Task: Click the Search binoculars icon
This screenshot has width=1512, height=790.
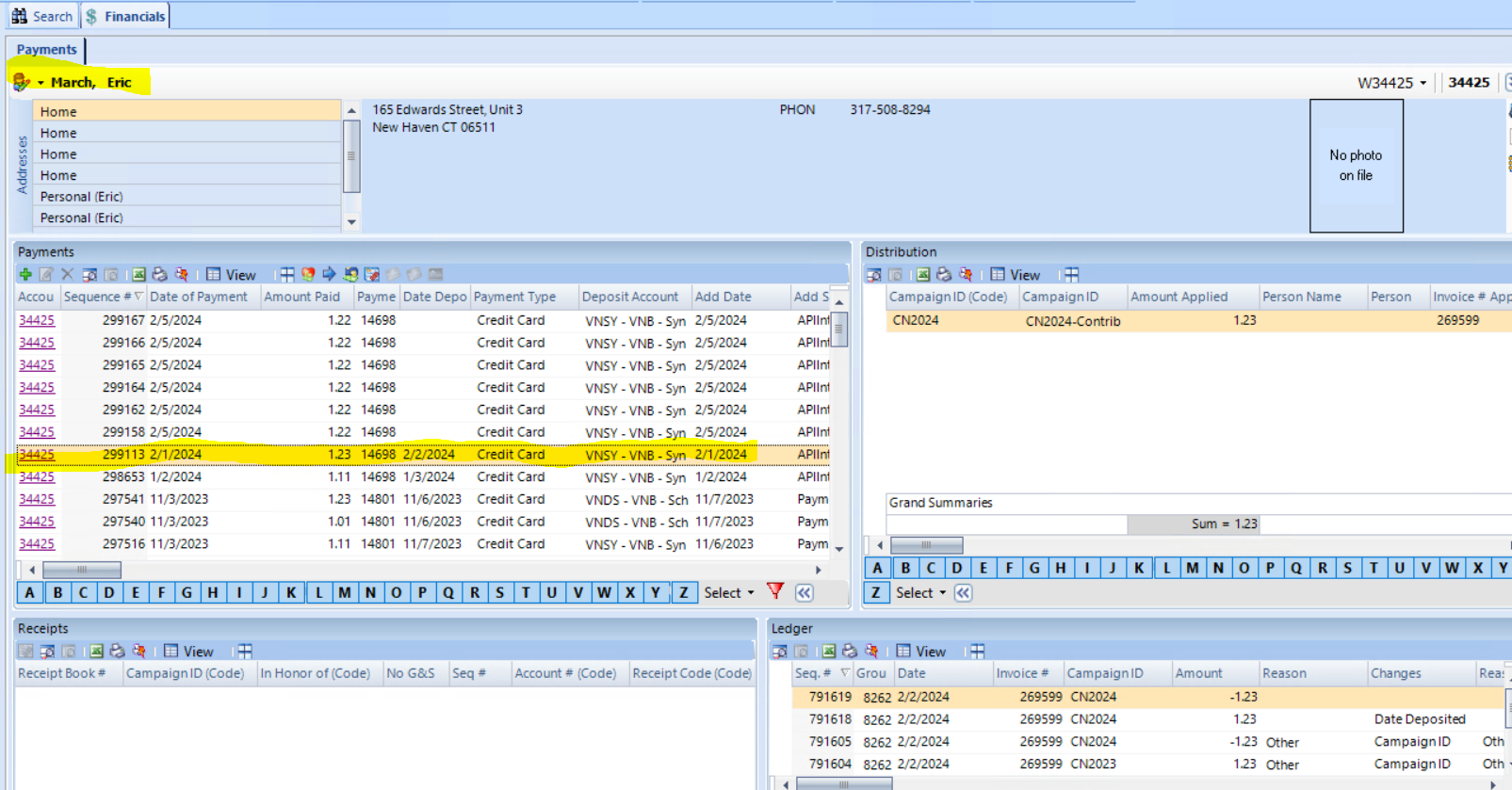Action: (19, 16)
